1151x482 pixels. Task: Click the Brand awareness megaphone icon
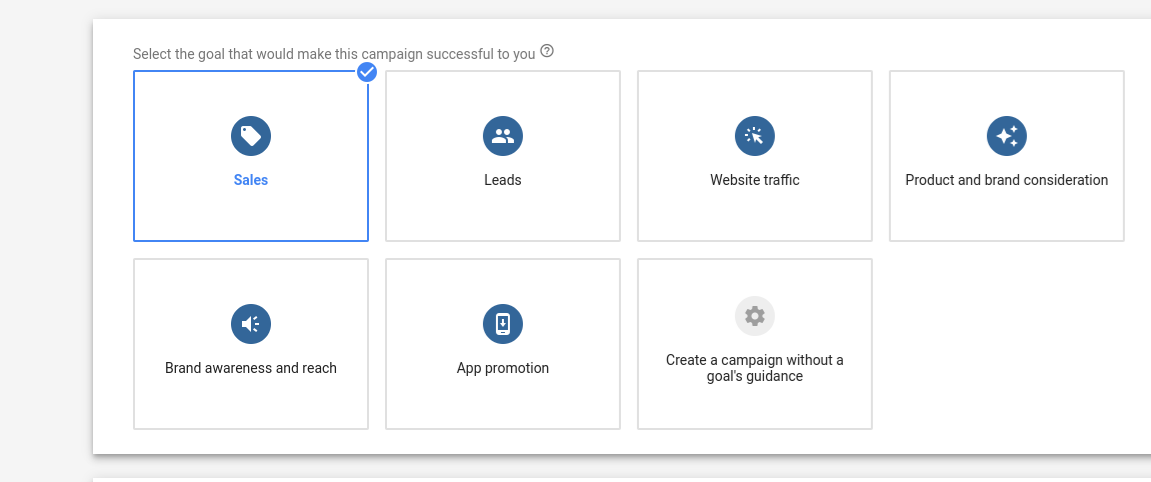point(251,324)
